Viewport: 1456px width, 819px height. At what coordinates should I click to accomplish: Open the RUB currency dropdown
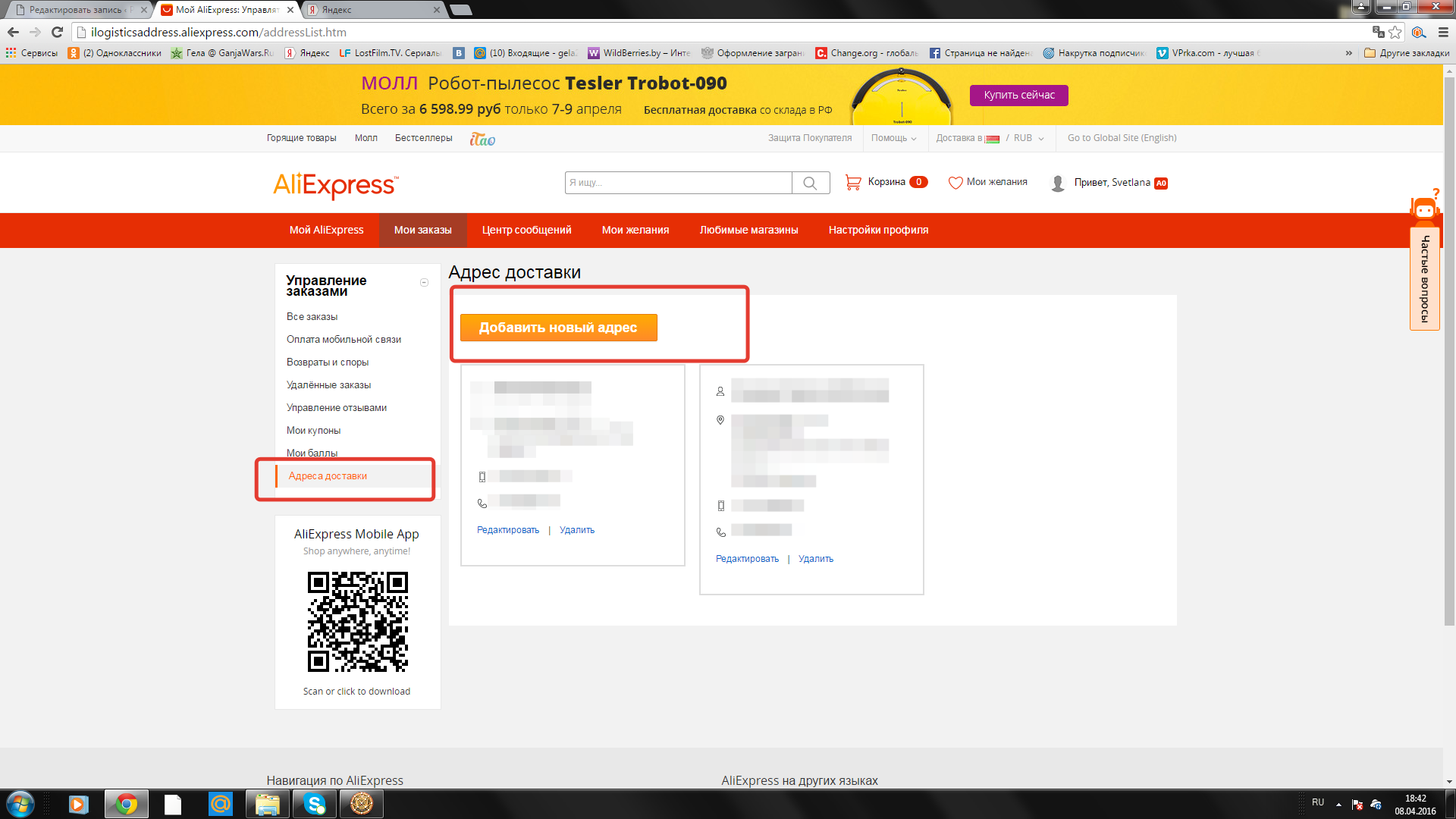1029,138
